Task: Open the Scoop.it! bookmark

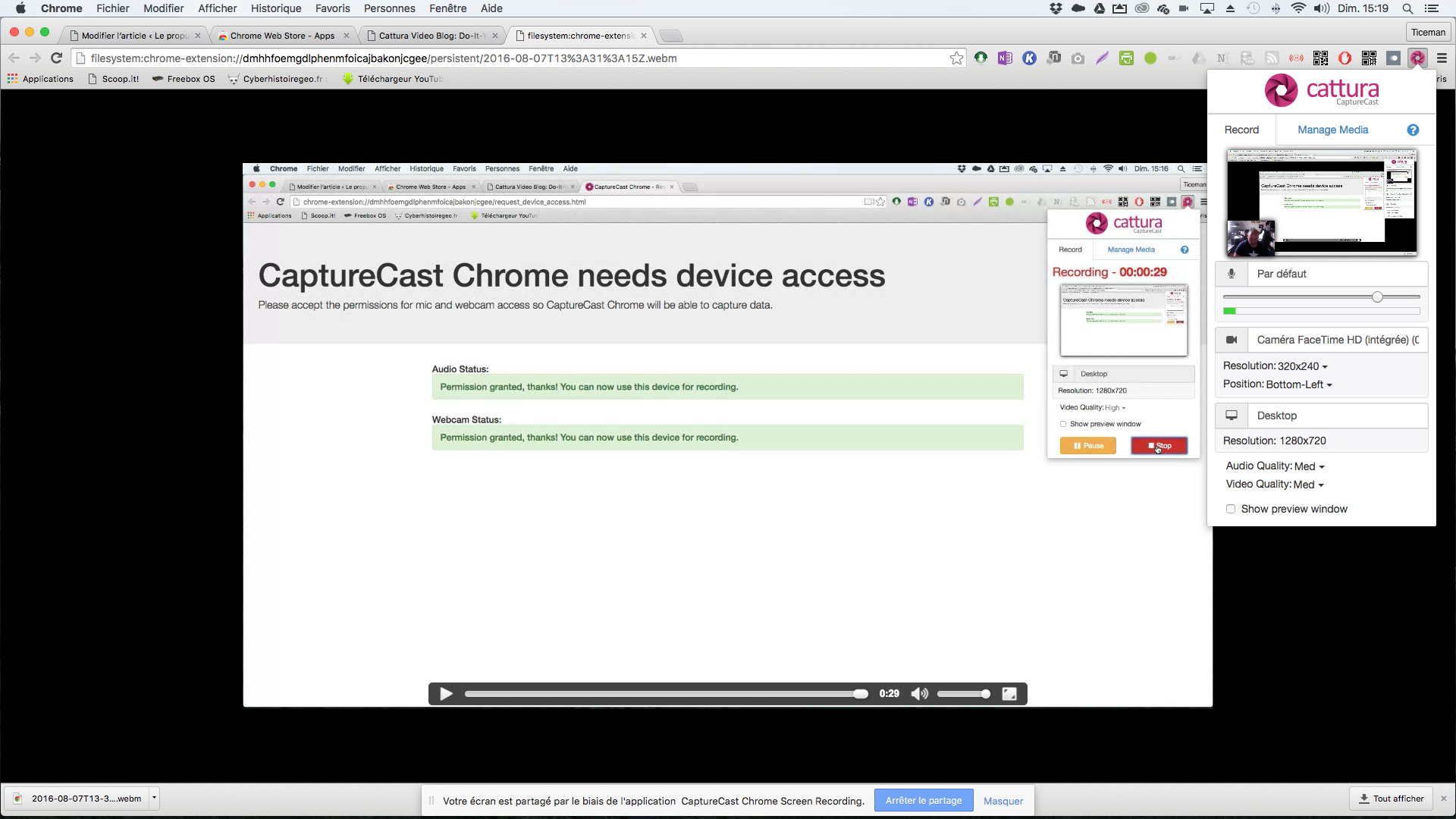Action: click(114, 79)
